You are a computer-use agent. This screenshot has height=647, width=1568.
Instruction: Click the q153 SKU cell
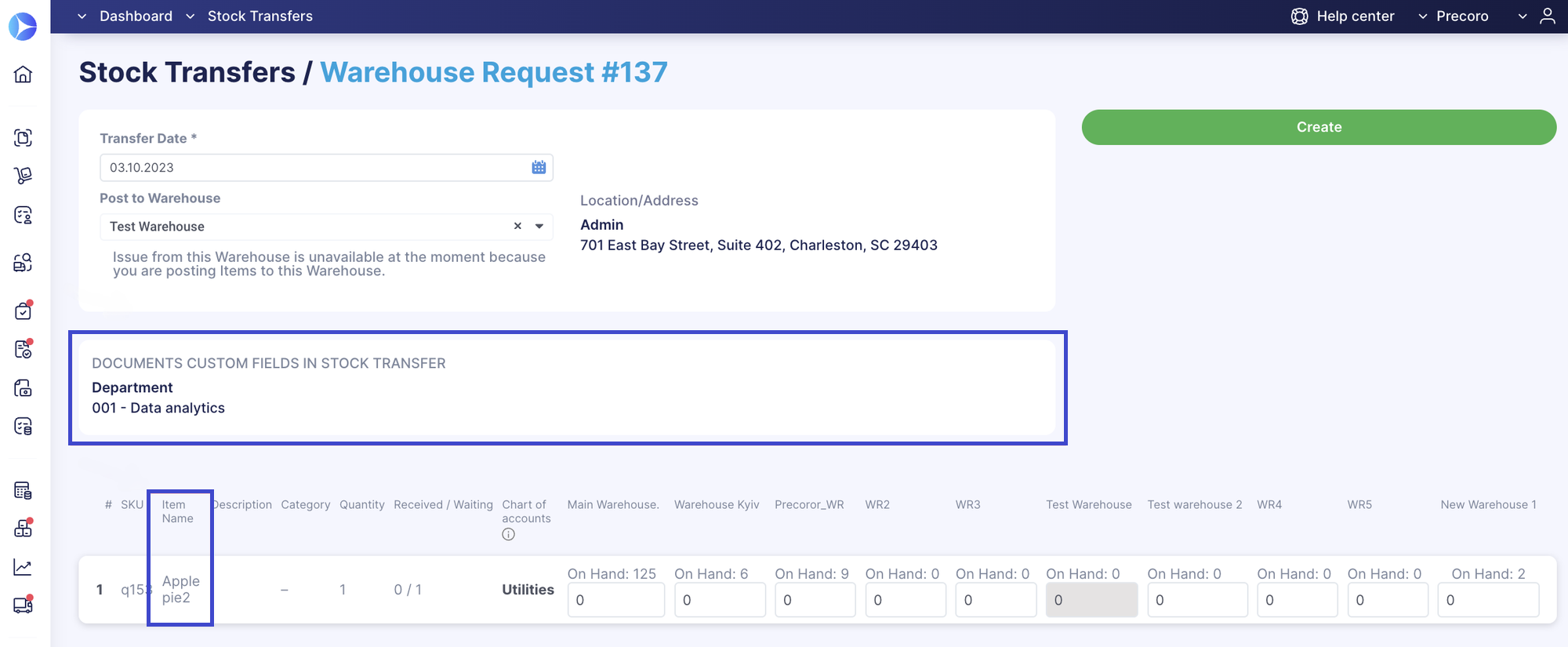pyautogui.click(x=135, y=590)
